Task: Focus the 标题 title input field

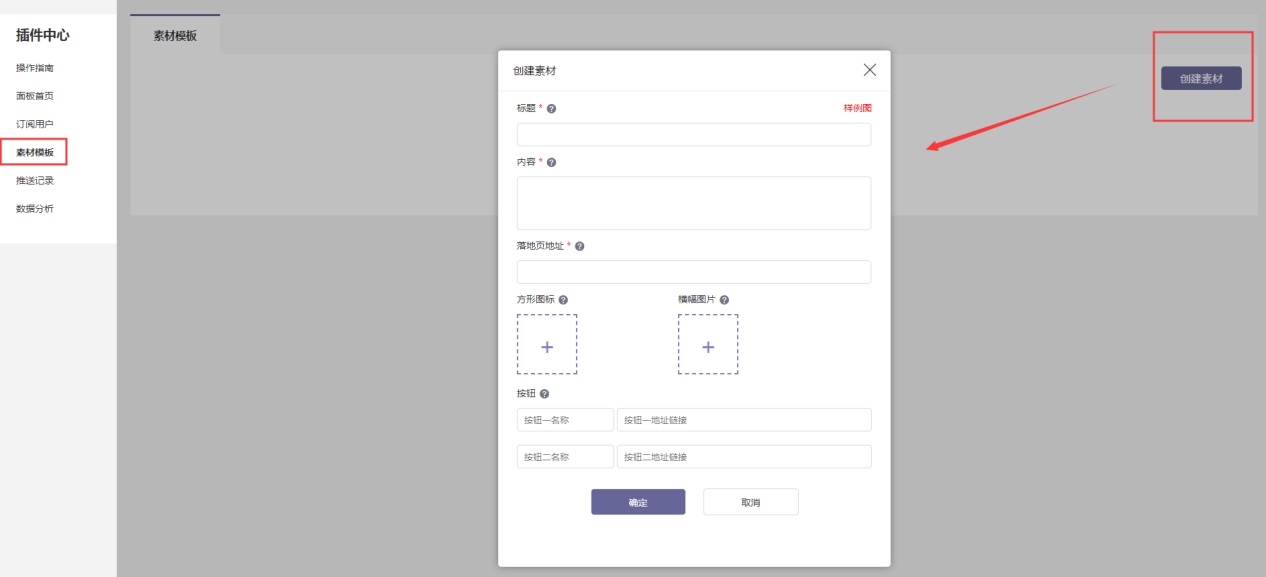Action: tap(693, 135)
